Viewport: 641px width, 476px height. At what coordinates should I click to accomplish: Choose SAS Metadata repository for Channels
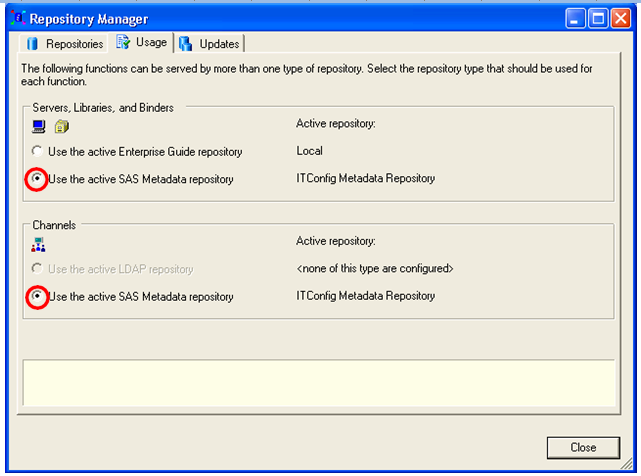38,297
